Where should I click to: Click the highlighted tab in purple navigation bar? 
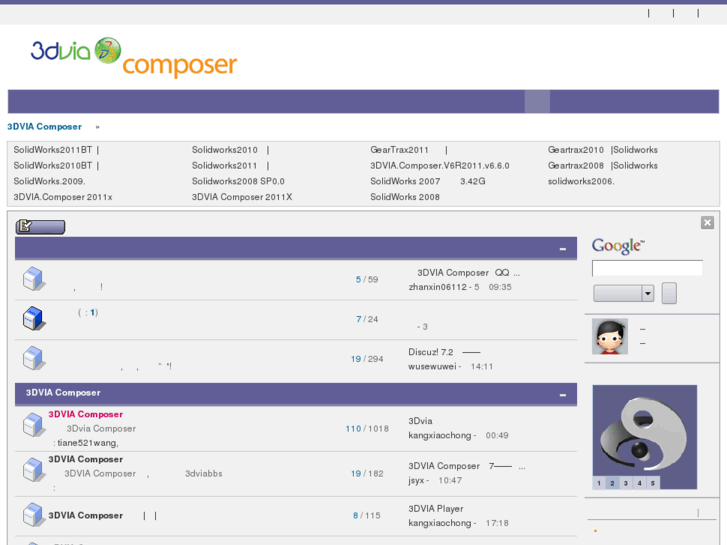tap(537, 102)
